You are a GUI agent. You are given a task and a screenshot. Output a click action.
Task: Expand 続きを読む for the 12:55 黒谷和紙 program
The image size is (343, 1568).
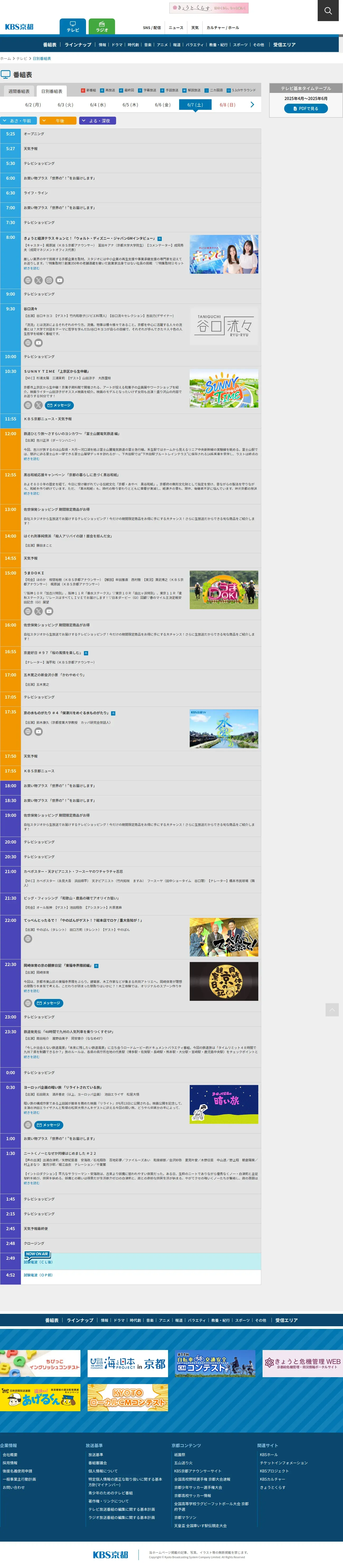[32, 494]
